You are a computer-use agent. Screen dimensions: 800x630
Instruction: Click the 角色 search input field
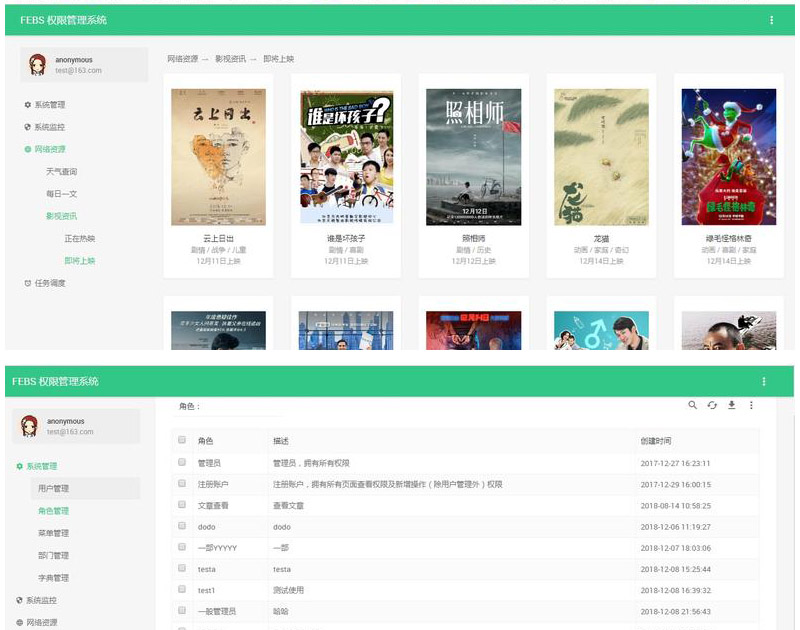click(243, 407)
